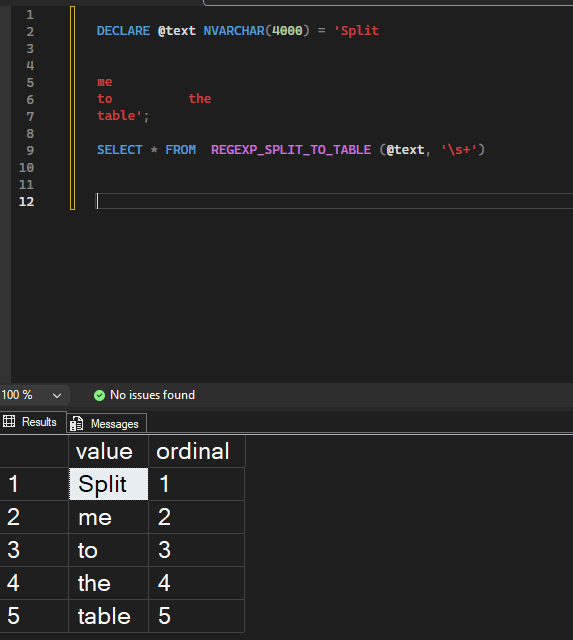
Task: Click table'; text on line 7
Action: 123,116
